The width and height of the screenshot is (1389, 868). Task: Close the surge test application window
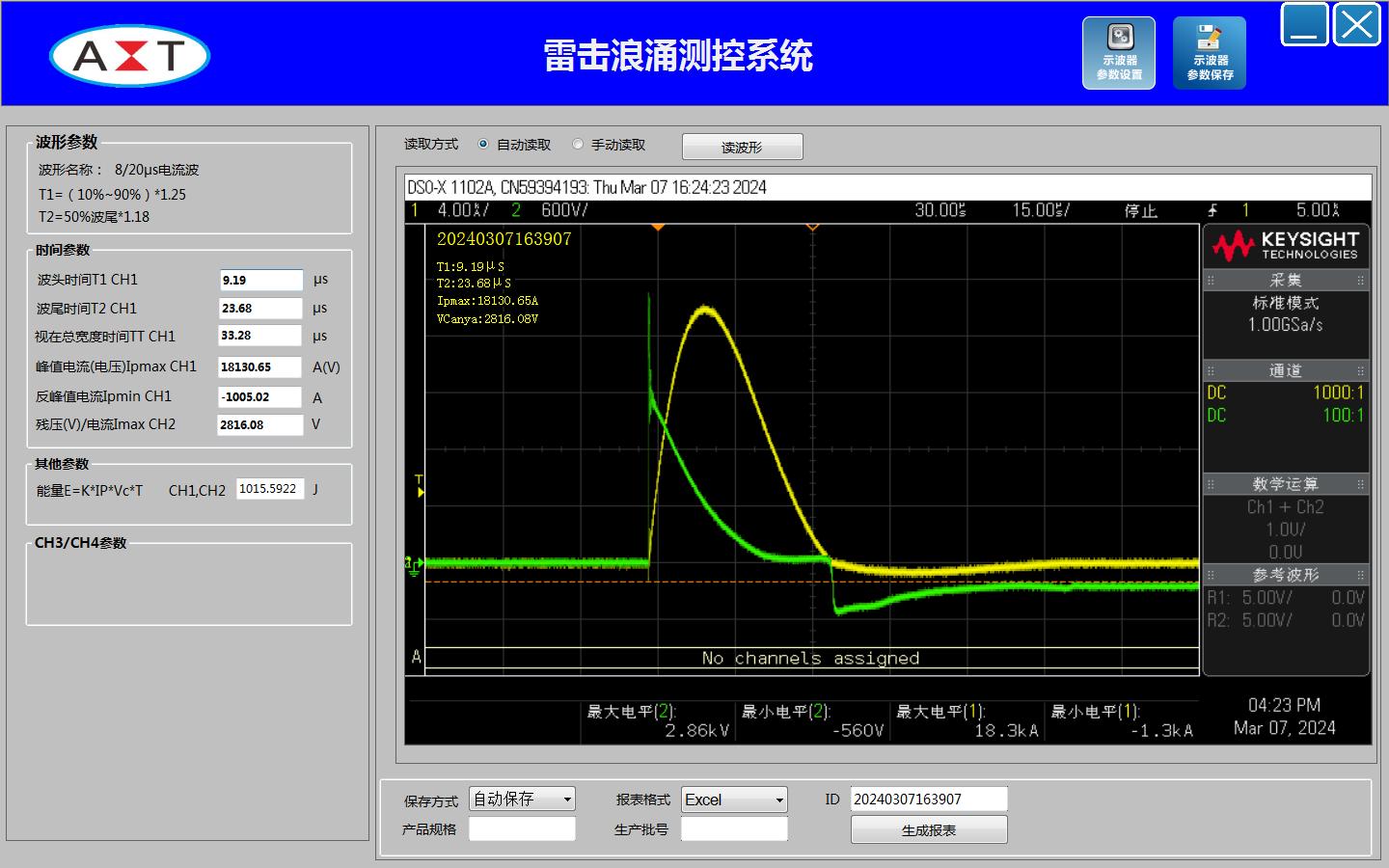[x=1356, y=25]
